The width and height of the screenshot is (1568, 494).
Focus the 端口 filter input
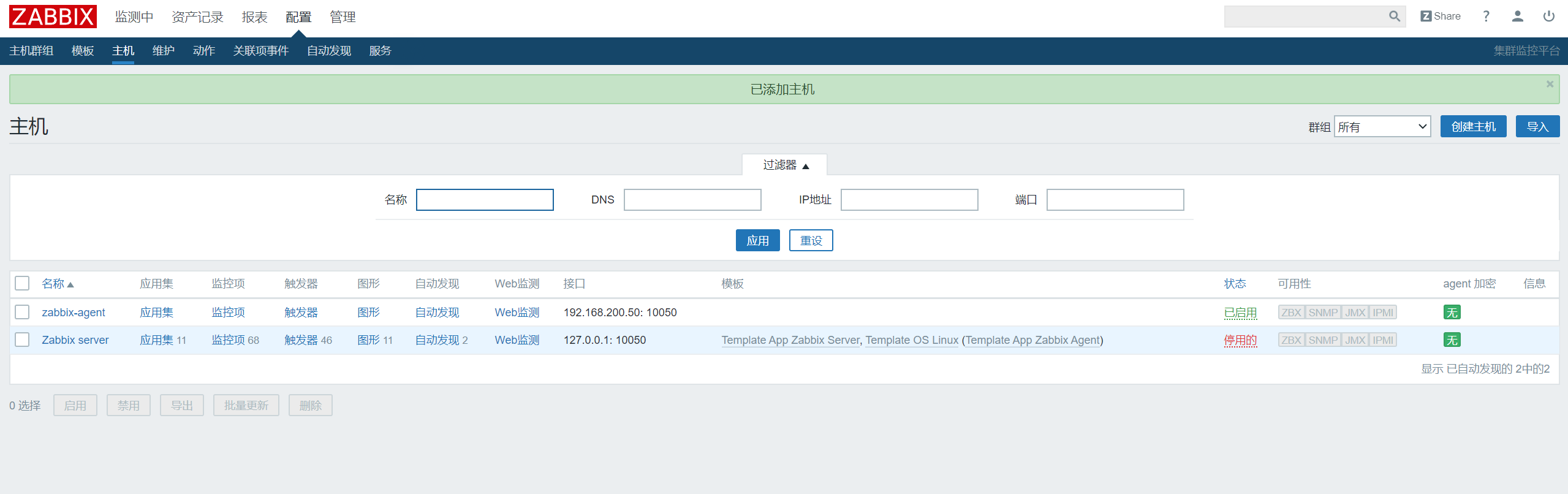pyautogui.click(x=1115, y=200)
